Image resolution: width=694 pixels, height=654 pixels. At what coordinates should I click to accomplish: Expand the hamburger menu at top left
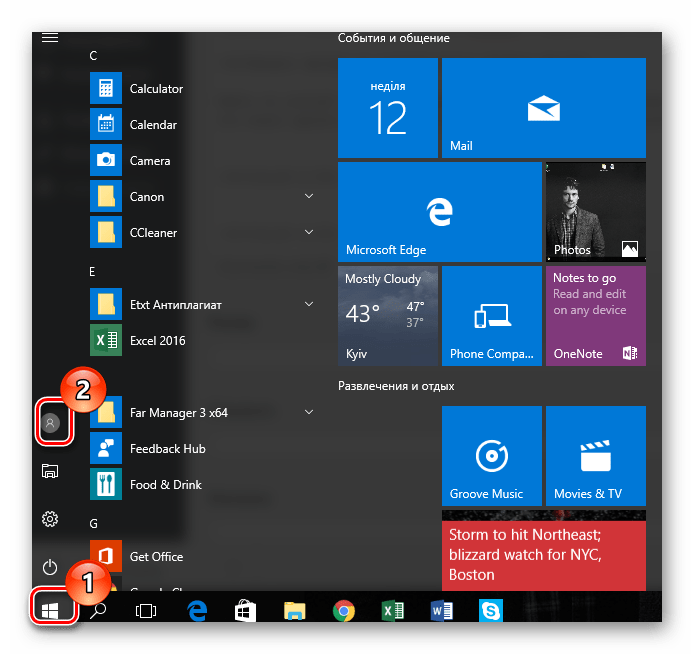(50, 38)
